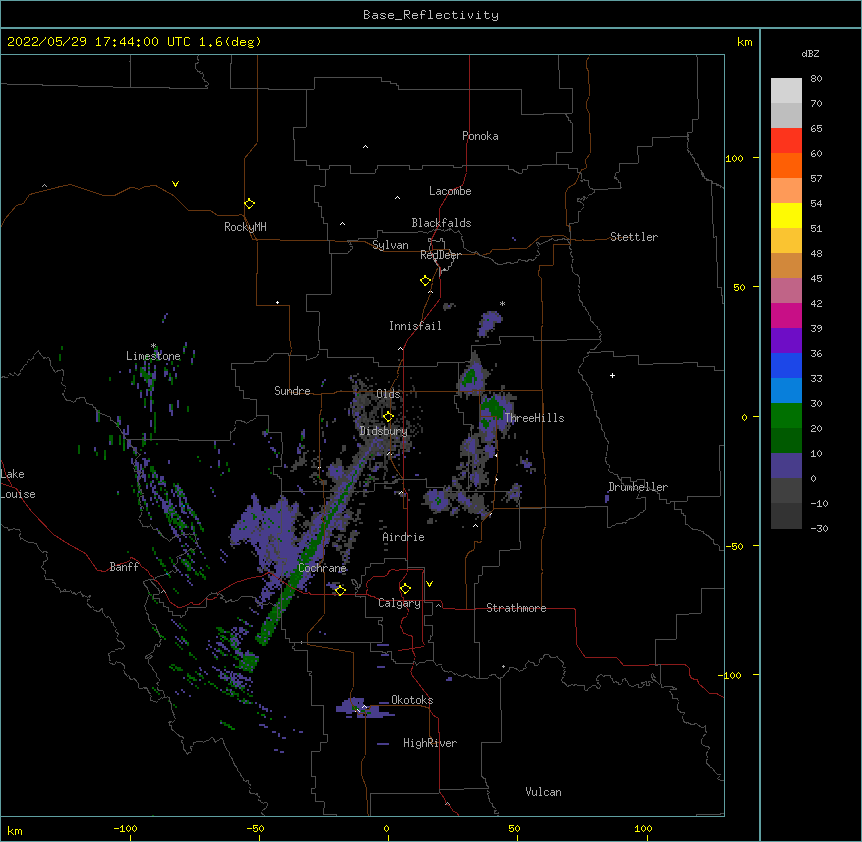Click the Okotoks label
862x842 pixels.
coord(412,700)
